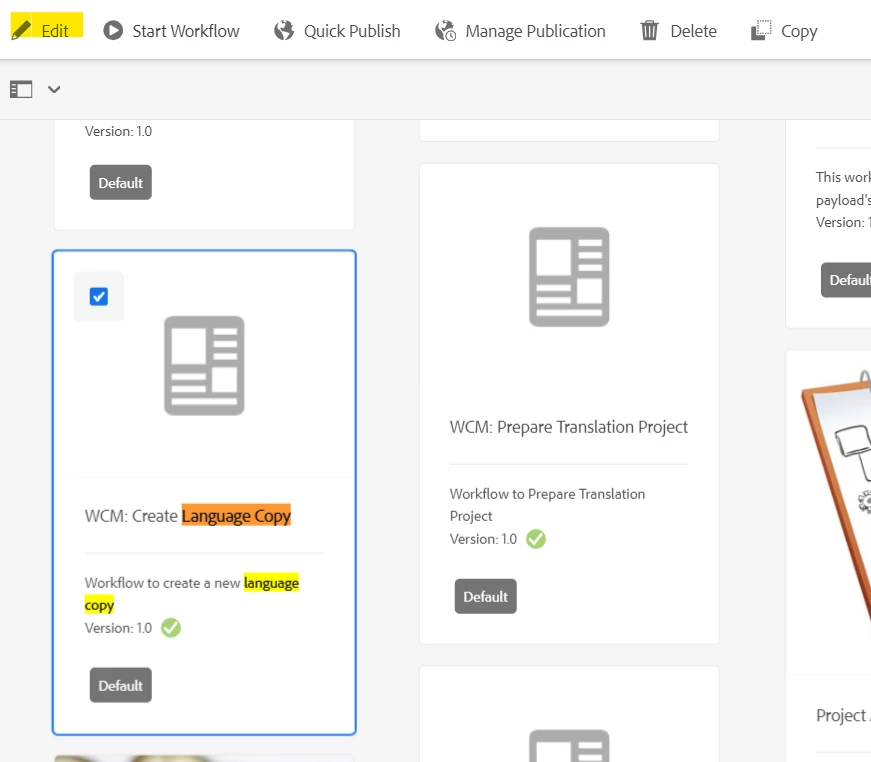This screenshot has height=762, width=871.
Task: Click 'Version: 1.0' on Create Language Copy card
Action: click(118, 628)
